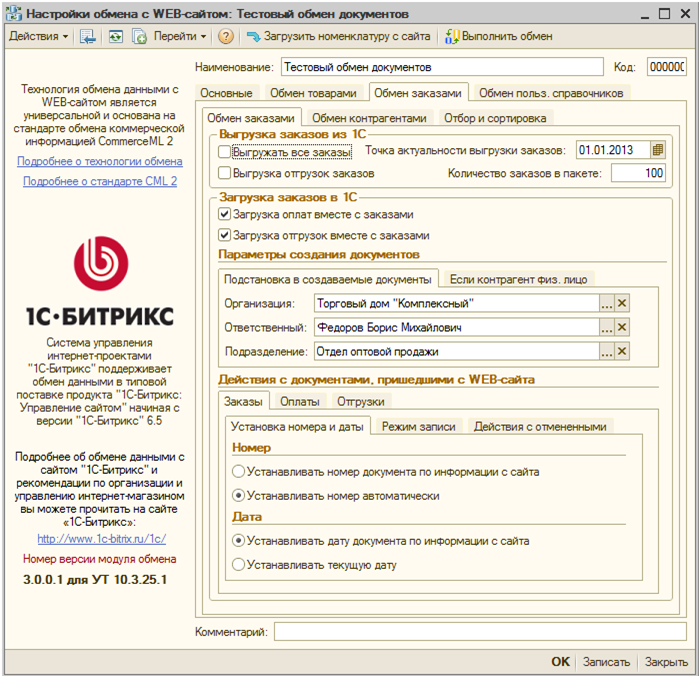Open the Режим записи tab
The height and width of the screenshot is (677, 700).
click(x=418, y=426)
